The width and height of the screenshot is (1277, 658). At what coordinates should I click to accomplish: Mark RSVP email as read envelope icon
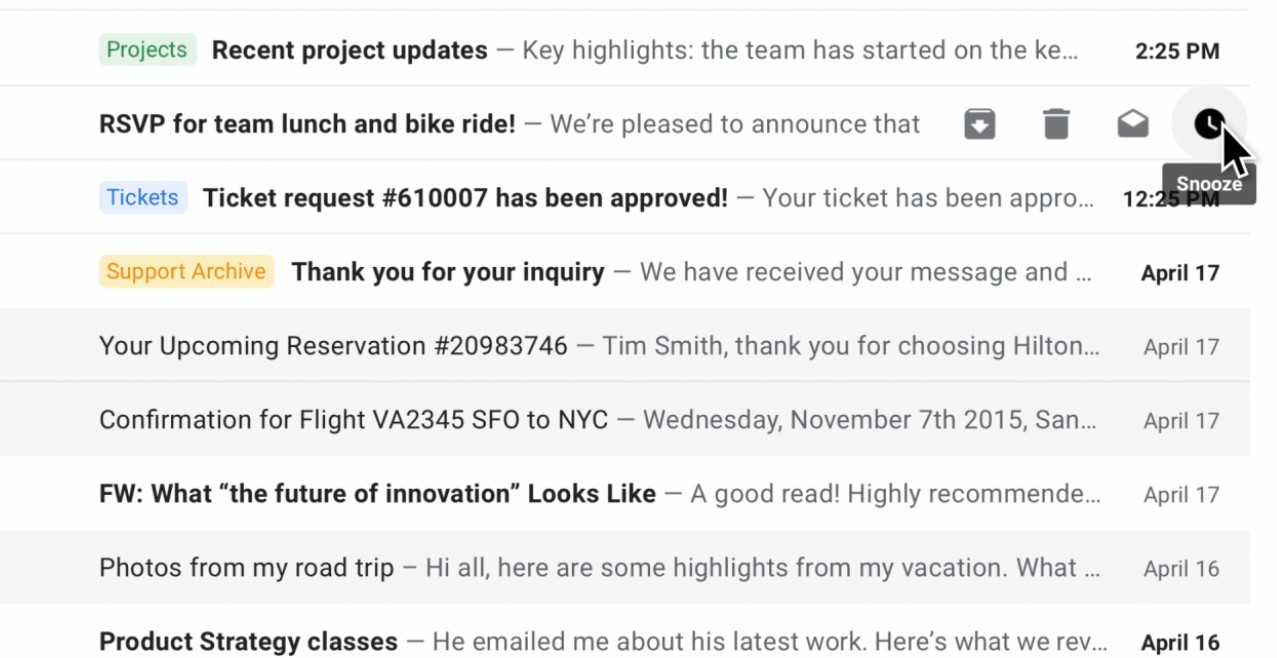[1132, 124]
